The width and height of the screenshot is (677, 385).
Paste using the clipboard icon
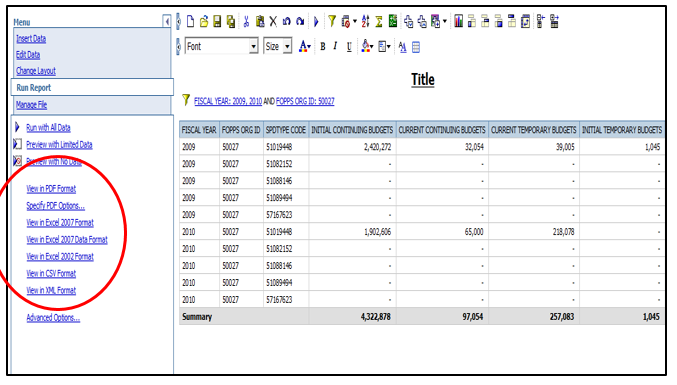(260, 21)
